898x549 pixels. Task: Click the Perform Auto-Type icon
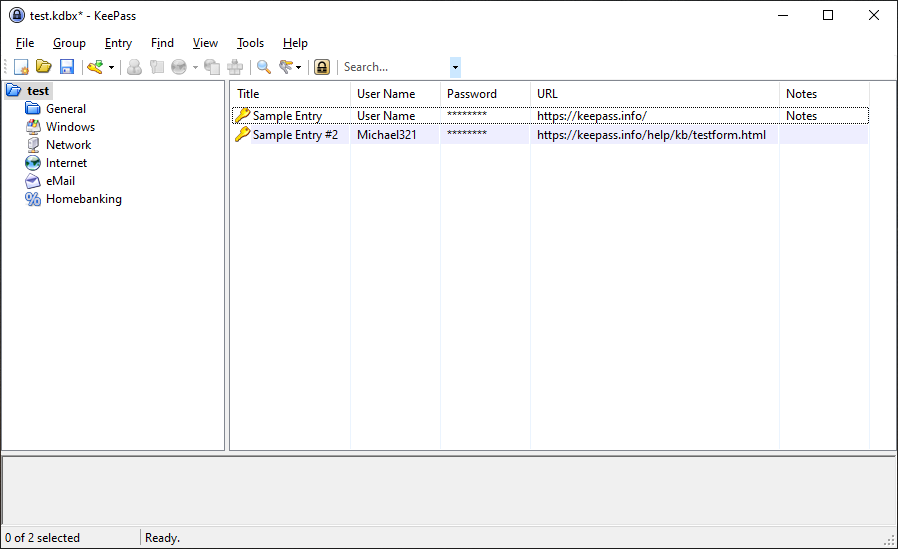235,67
